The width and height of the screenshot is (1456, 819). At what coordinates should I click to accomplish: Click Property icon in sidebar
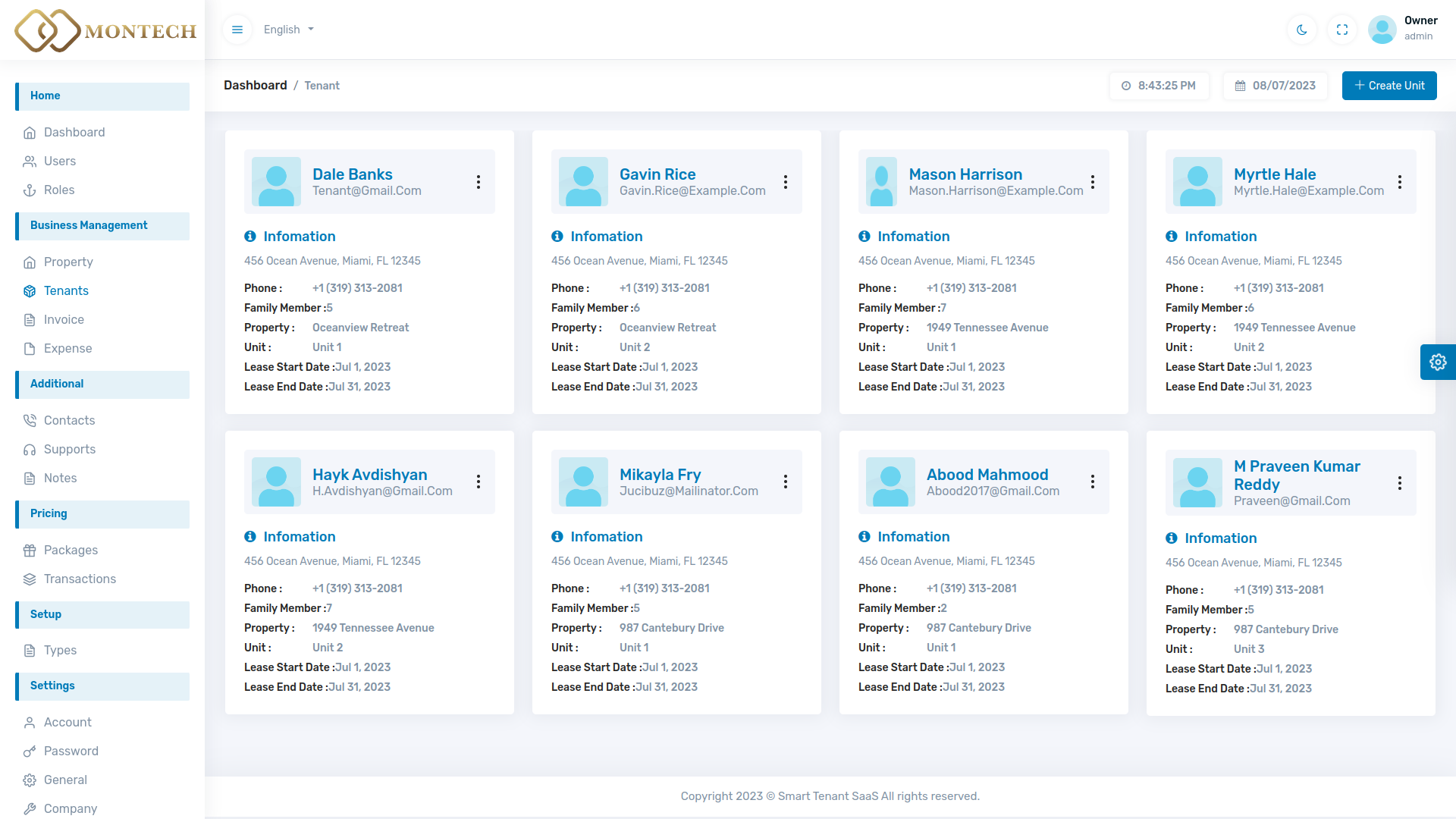(x=30, y=262)
